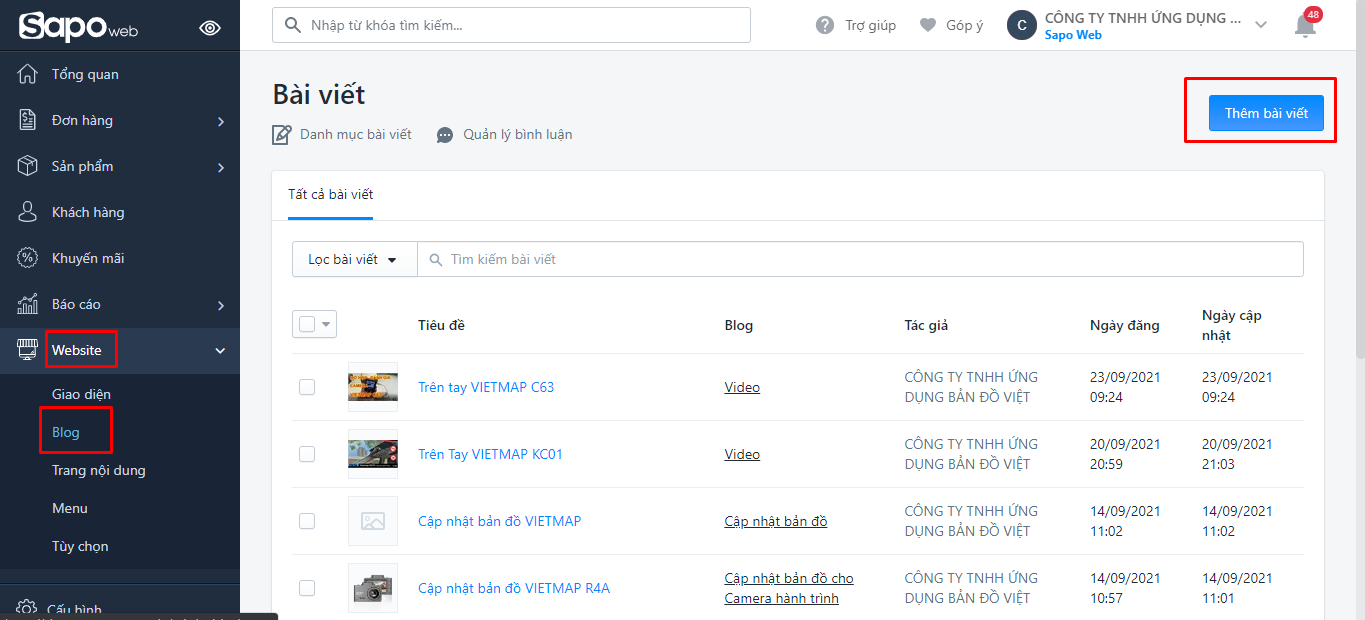
Task: Open Danh mục bài viết link
Action: pyautogui.click(x=356, y=134)
